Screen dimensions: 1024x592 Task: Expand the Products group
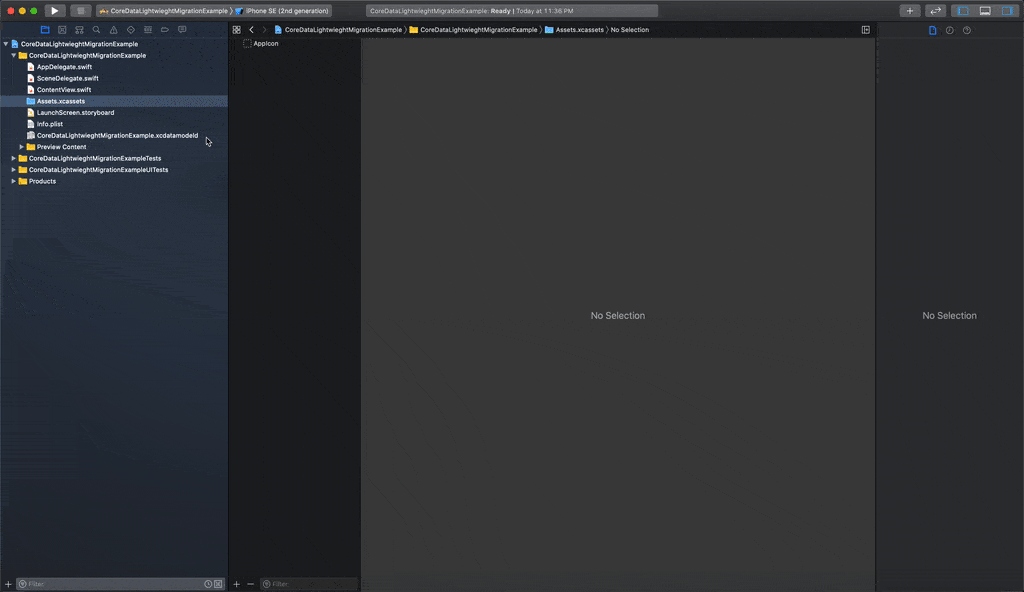[x=13, y=181]
